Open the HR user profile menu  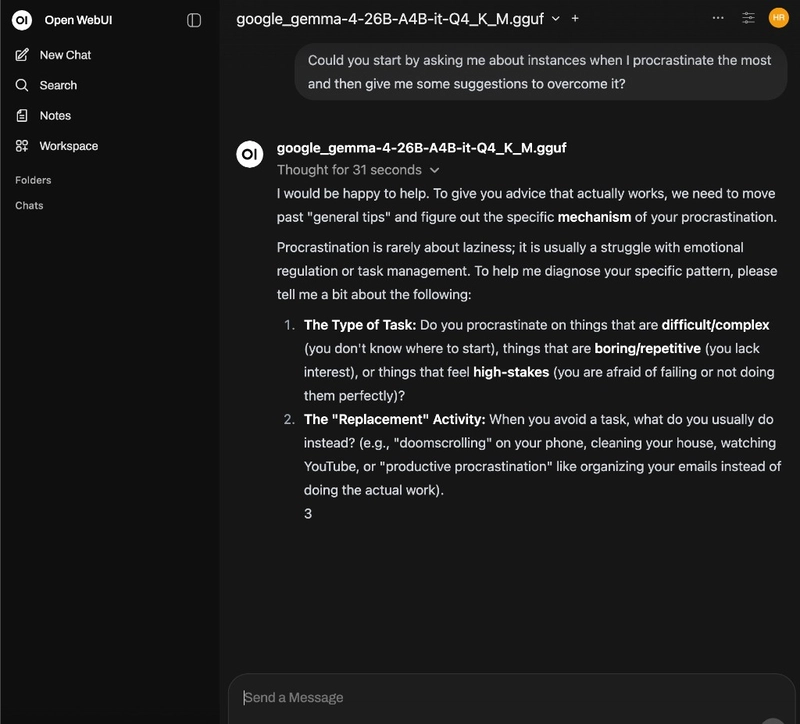[778, 18]
